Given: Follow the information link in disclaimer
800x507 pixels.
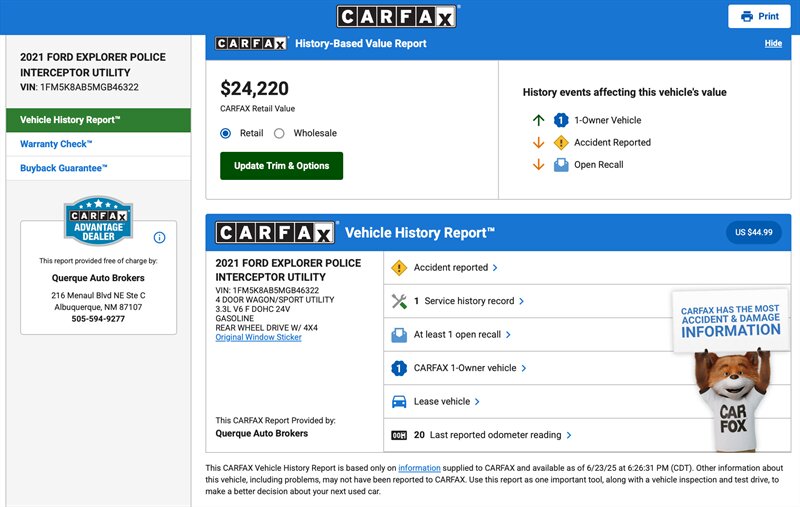Looking at the screenshot, I should pos(419,468).
